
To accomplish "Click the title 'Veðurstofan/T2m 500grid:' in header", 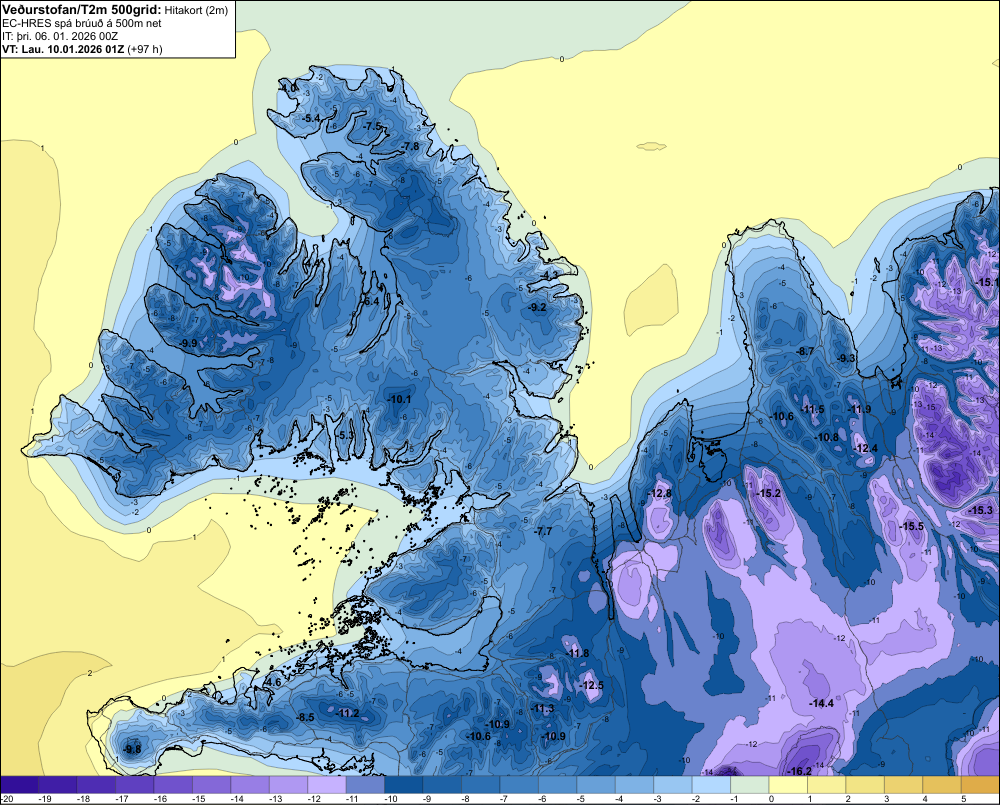I will tap(81, 10).
